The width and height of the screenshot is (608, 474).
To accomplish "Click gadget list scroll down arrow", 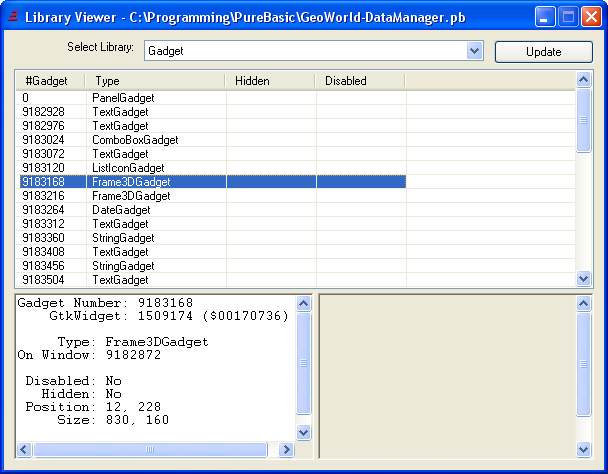I will click(584, 278).
